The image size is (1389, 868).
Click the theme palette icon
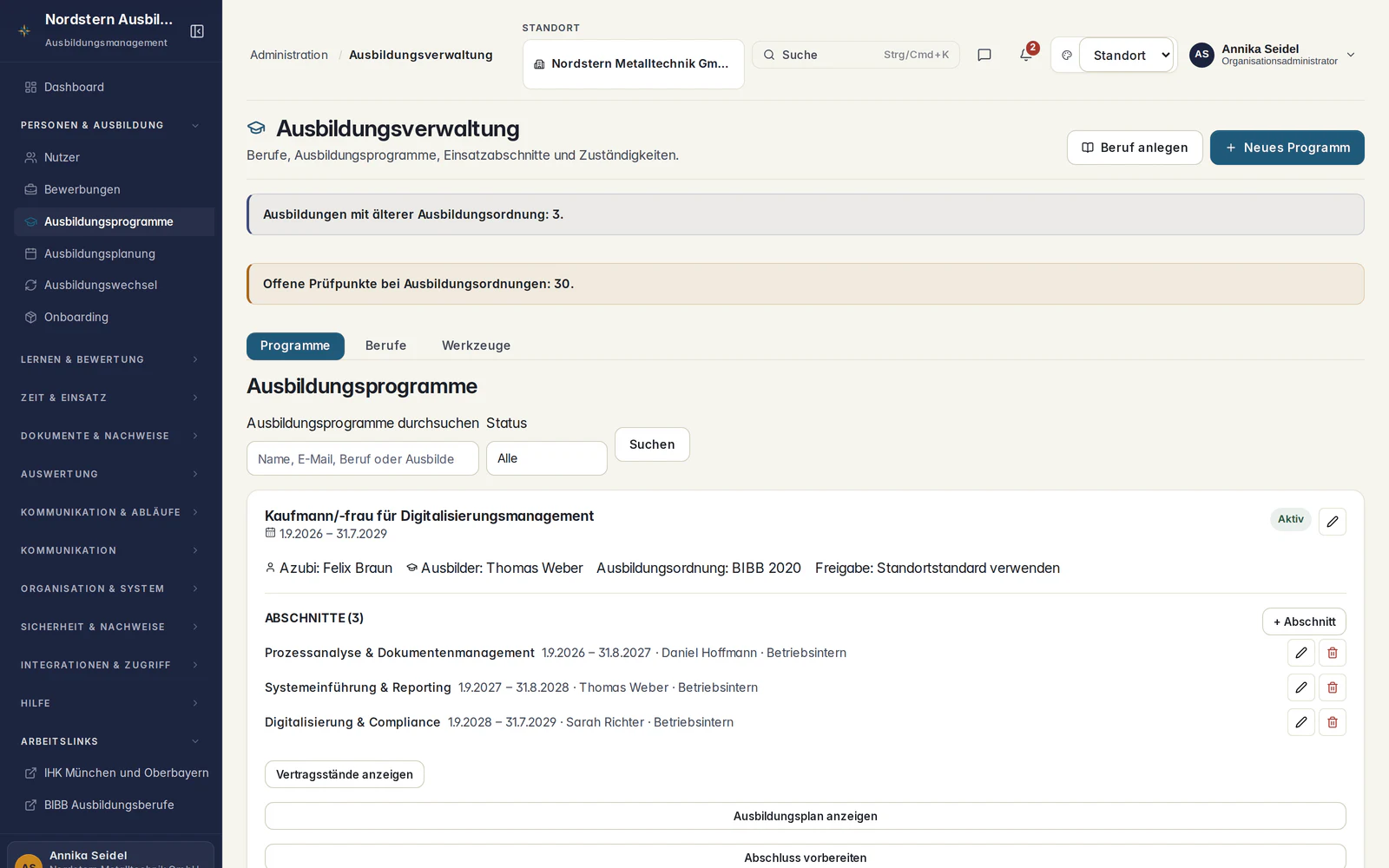click(x=1067, y=55)
